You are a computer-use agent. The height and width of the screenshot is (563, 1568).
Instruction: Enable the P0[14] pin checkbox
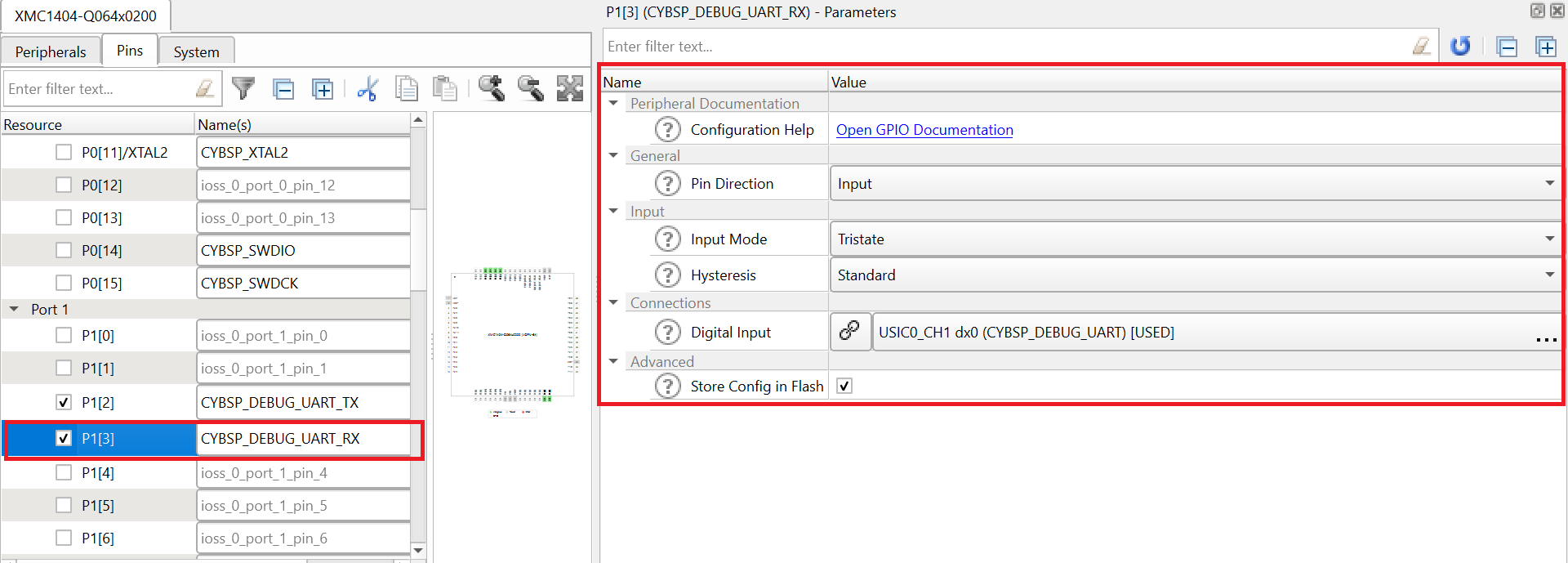(64, 250)
